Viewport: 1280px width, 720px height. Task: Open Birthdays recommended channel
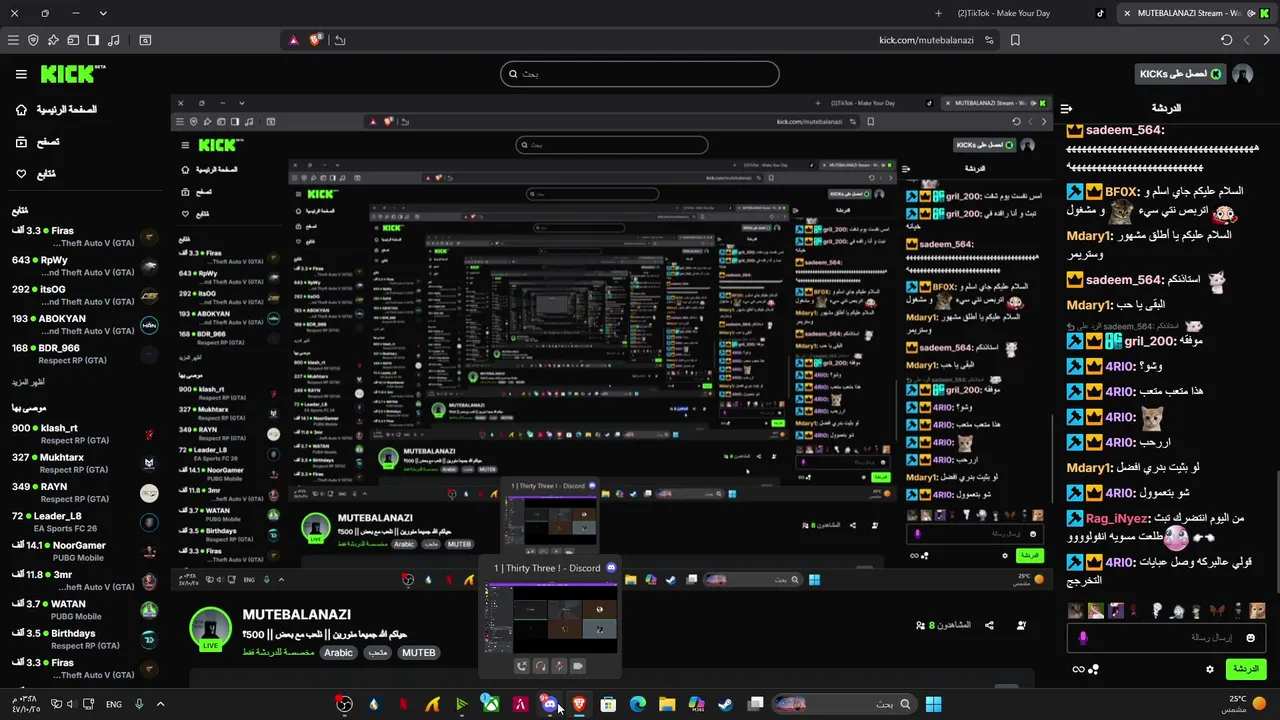click(x=85, y=639)
